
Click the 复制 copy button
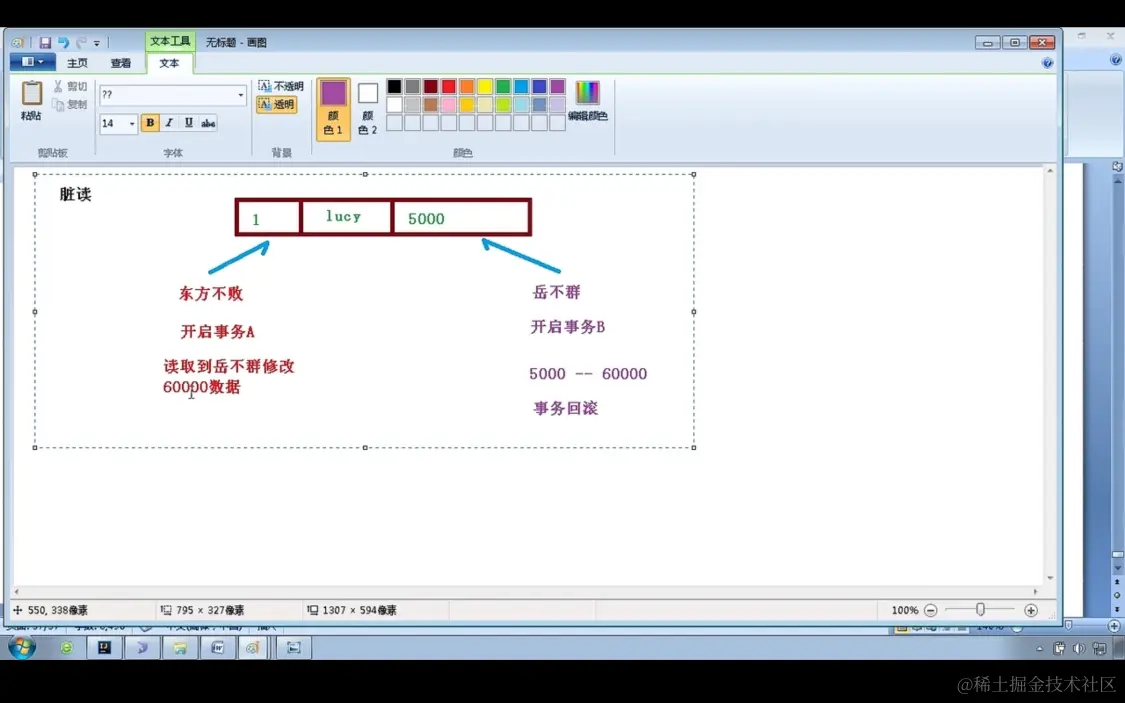click(x=70, y=105)
